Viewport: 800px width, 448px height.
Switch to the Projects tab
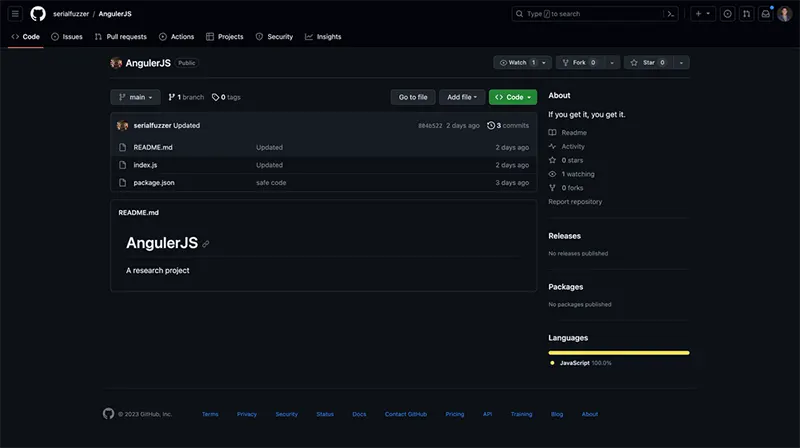coord(224,37)
